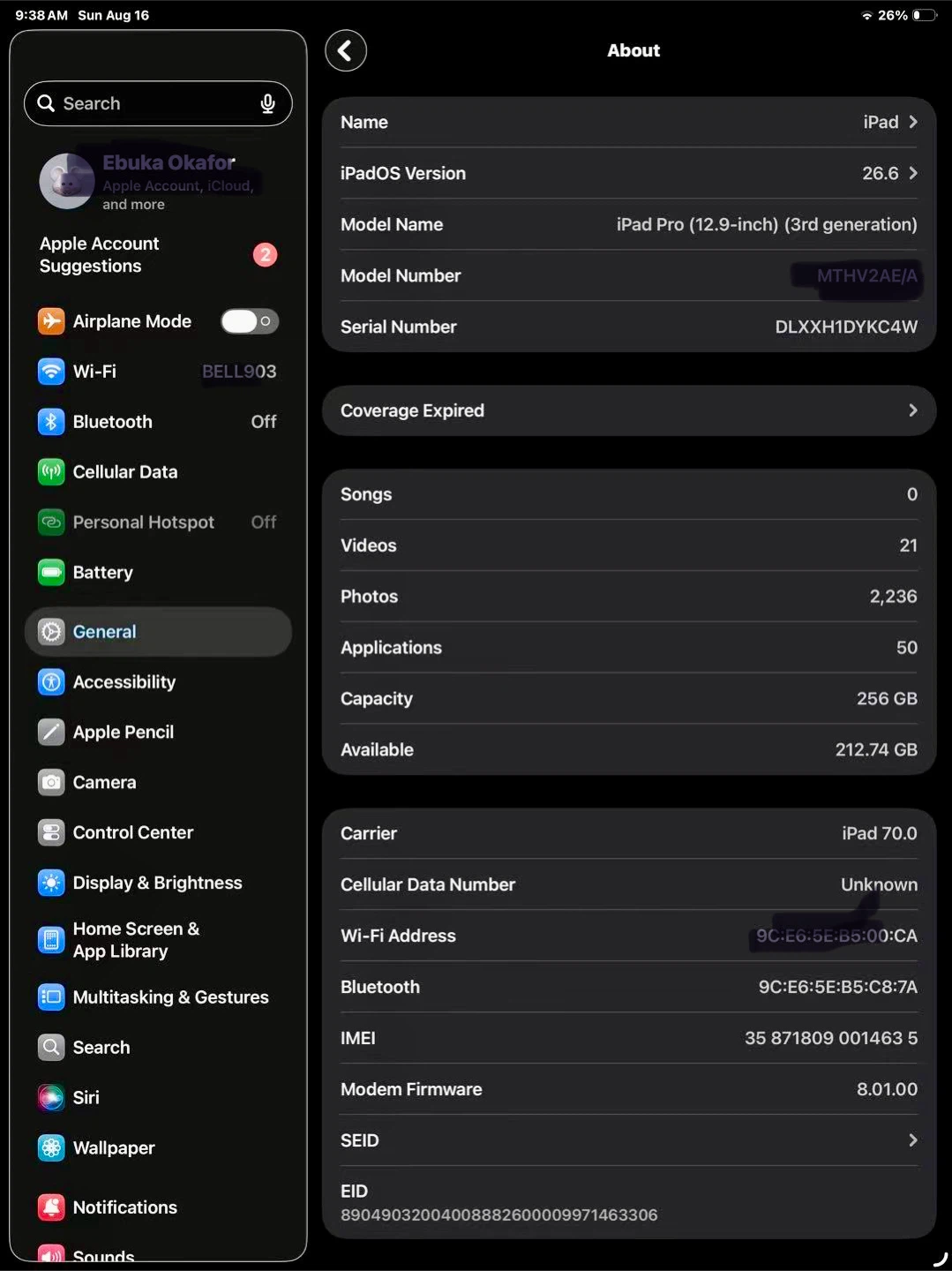The image size is (952, 1271).
Task: Open the Battery green icon
Action: (x=51, y=573)
